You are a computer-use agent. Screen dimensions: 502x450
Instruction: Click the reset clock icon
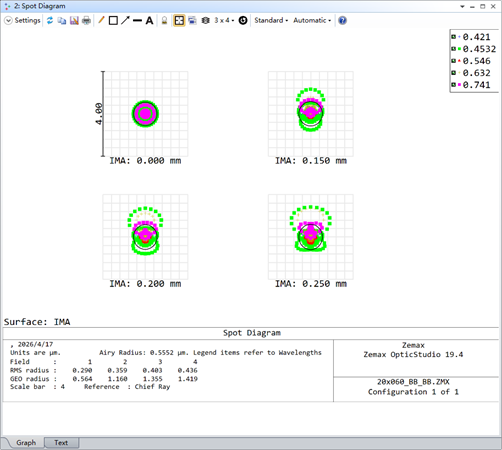click(243, 21)
